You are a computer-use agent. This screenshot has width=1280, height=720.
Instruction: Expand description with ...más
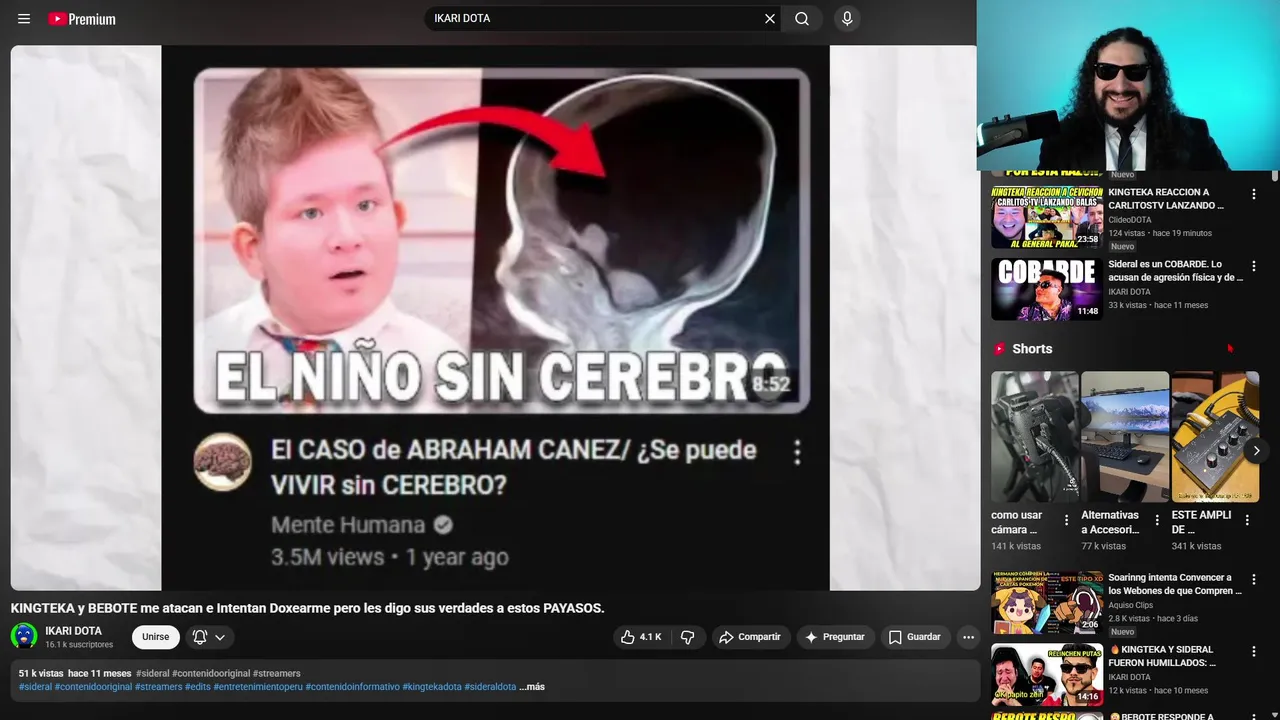coord(532,687)
